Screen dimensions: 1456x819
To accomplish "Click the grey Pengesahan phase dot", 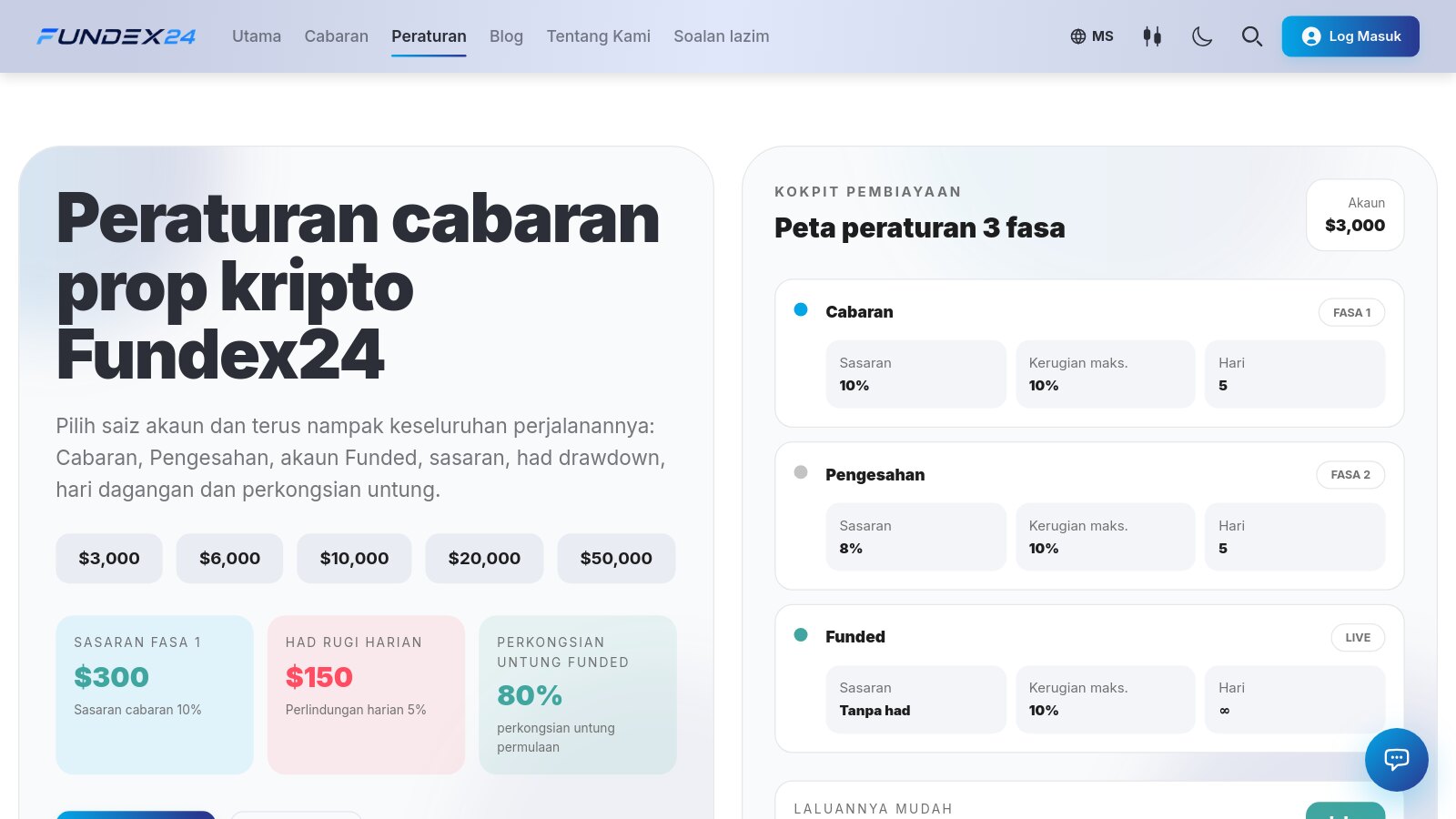I will point(801,472).
